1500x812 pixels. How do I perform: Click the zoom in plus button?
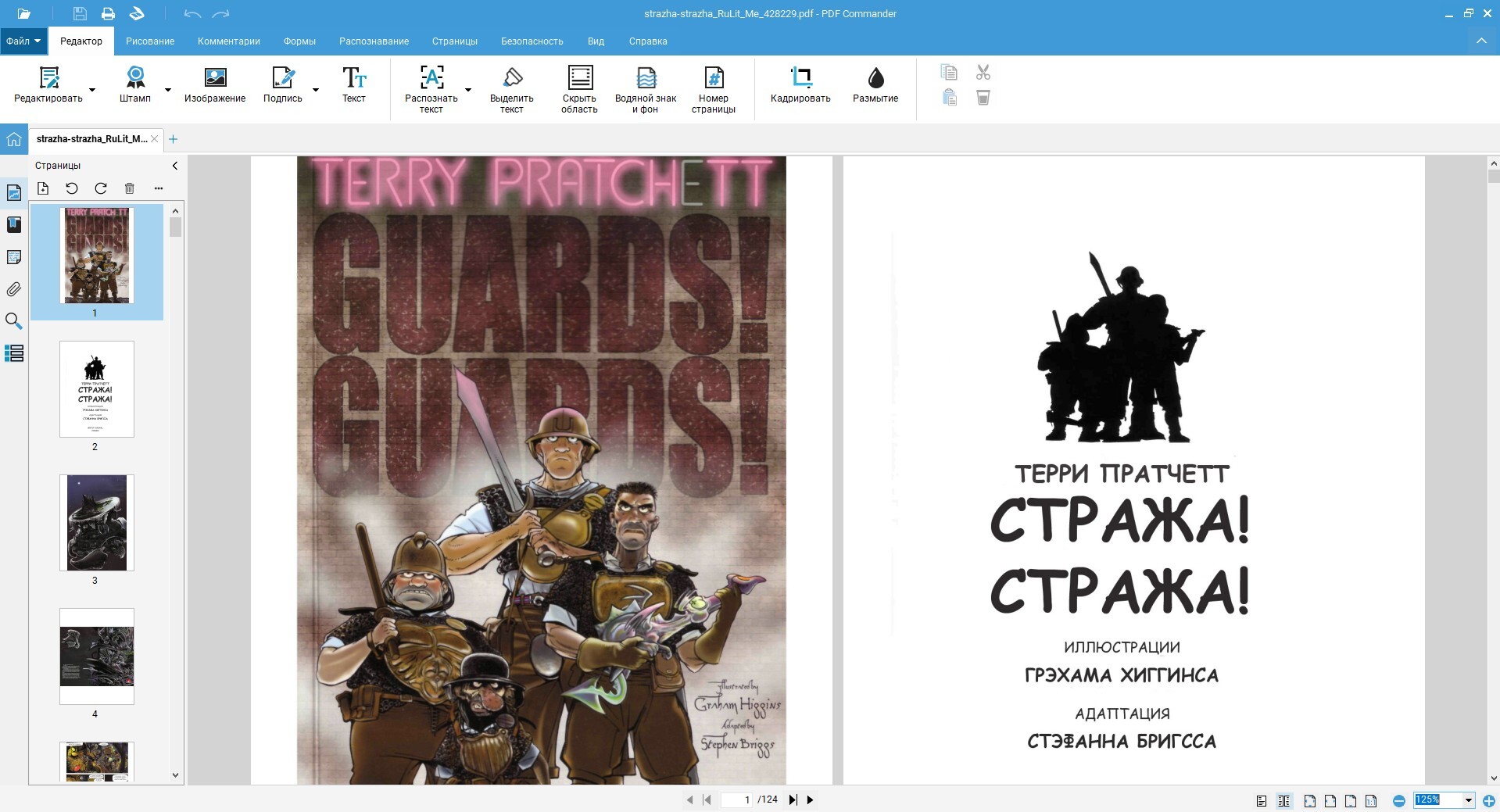[x=1489, y=800]
